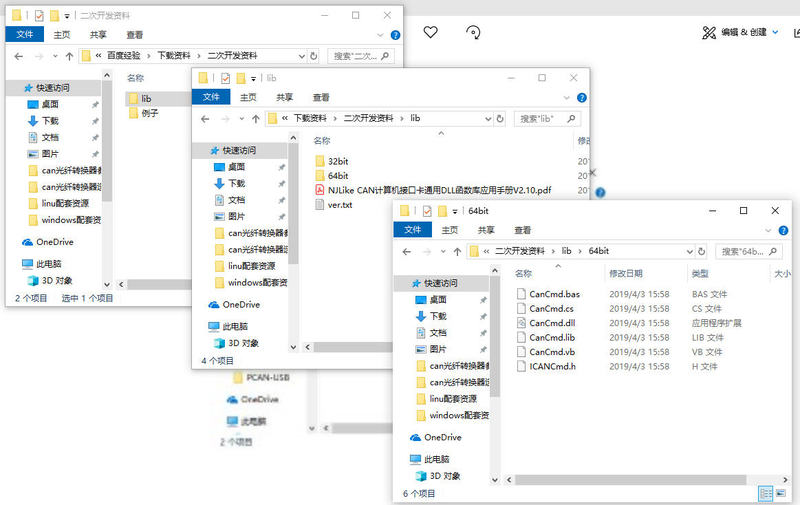This screenshot has height=505, width=800.
Task: Click help icon in the 64bit window
Action: point(783,231)
